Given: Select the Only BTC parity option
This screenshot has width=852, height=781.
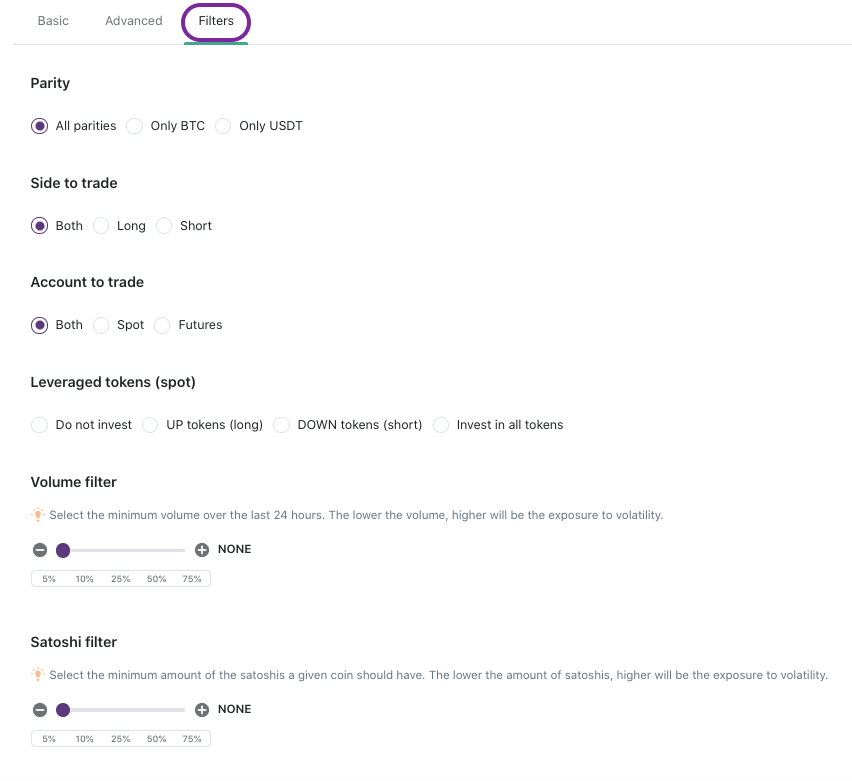Looking at the screenshot, I should point(135,126).
